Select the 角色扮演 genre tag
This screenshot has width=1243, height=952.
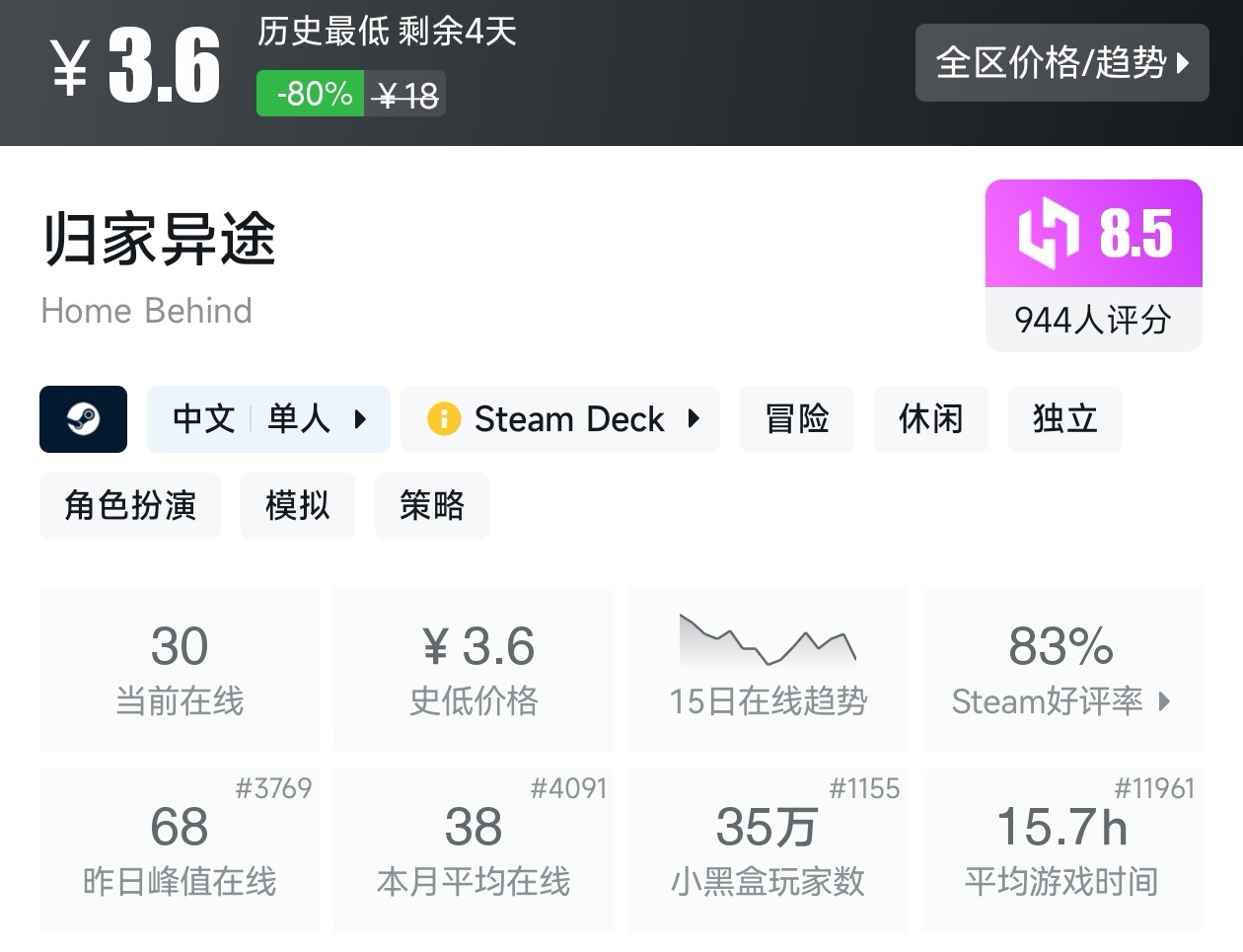(x=130, y=506)
